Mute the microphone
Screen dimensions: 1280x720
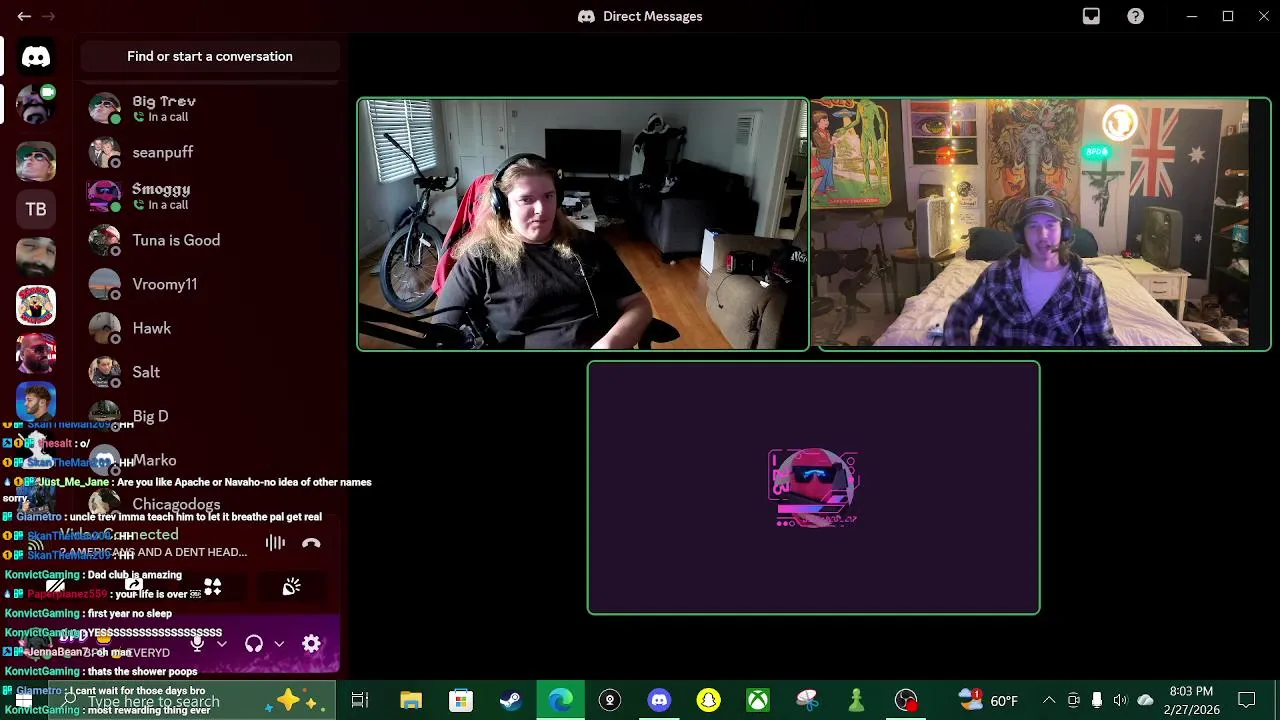coord(197,644)
